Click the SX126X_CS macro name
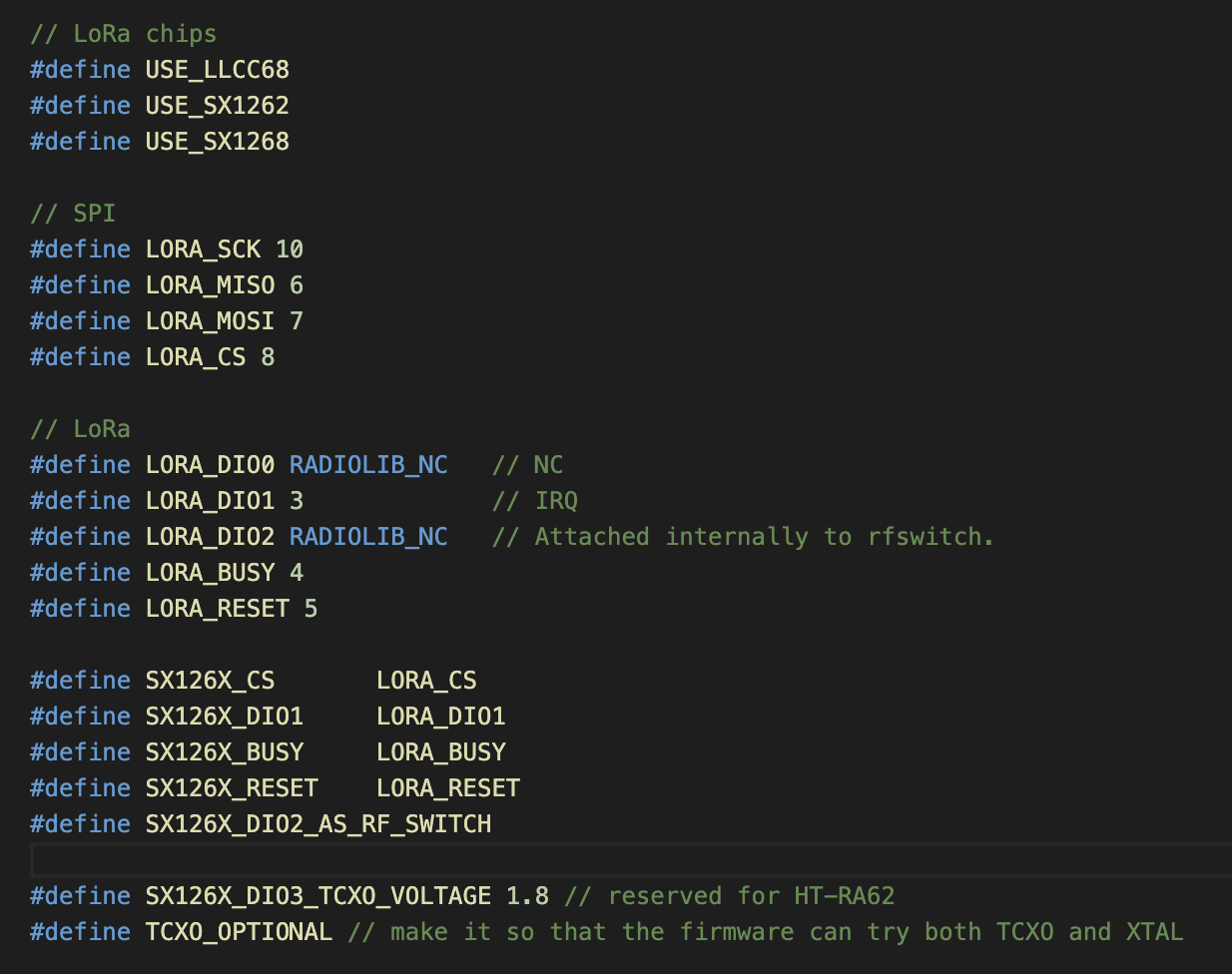The height and width of the screenshot is (974, 1232). pyautogui.click(x=210, y=681)
